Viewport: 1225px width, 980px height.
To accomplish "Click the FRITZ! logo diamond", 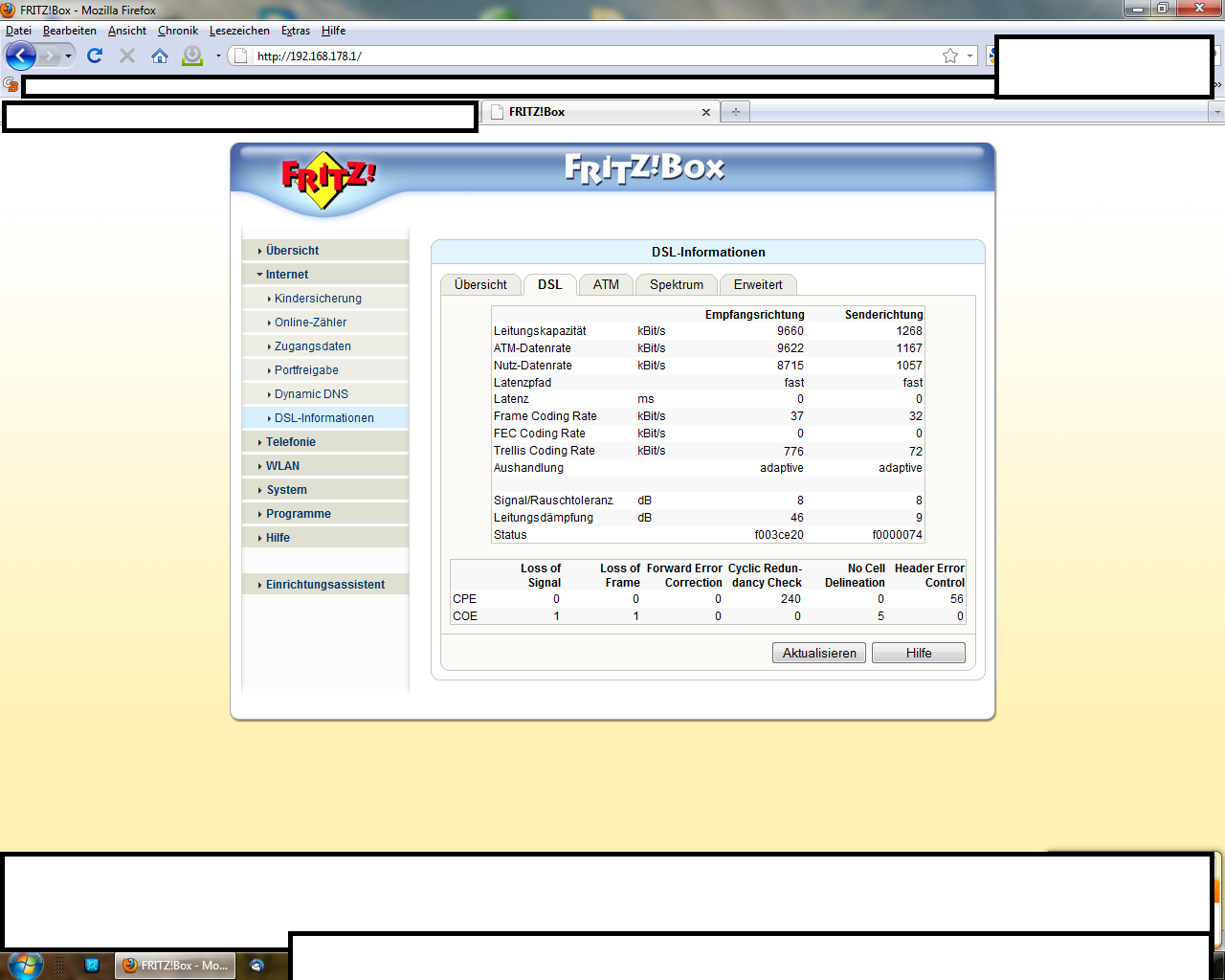I will click(327, 180).
